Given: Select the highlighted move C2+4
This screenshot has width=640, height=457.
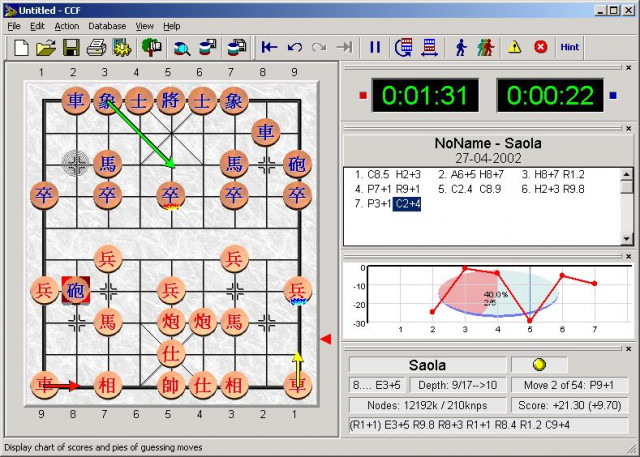Looking at the screenshot, I should [407, 204].
